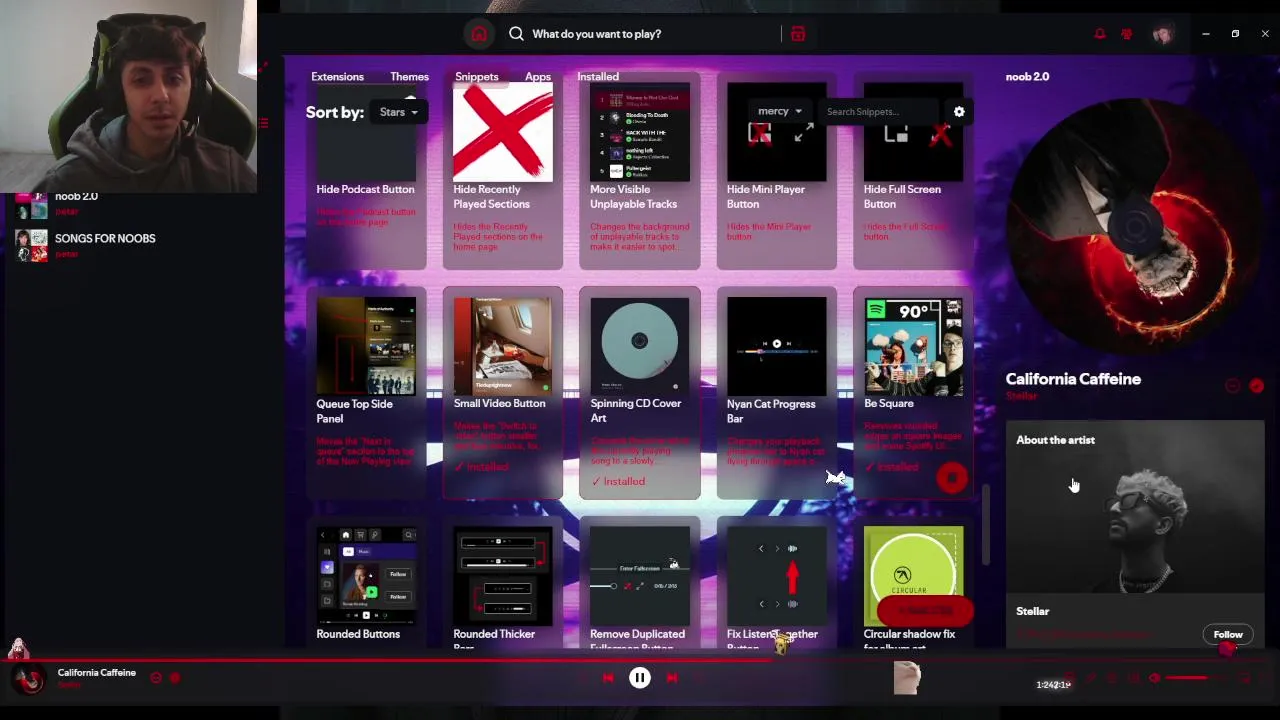The height and width of the screenshot is (720, 1280).
Task: Select the Hide Mini Player Button title
Action: pos(768,197)
